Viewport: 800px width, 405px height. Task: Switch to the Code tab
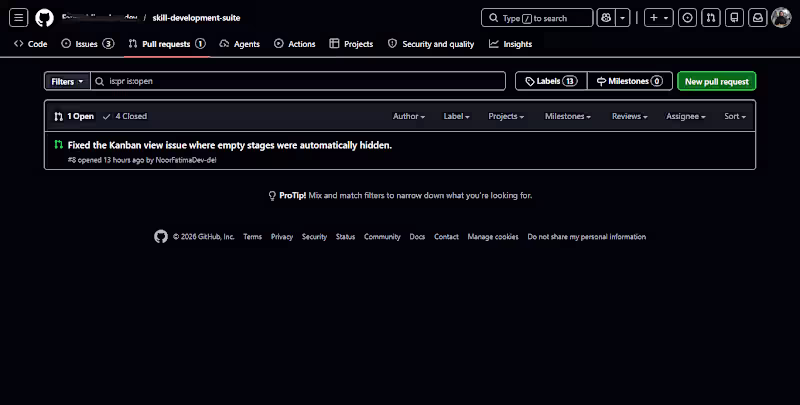click(31, 44)
